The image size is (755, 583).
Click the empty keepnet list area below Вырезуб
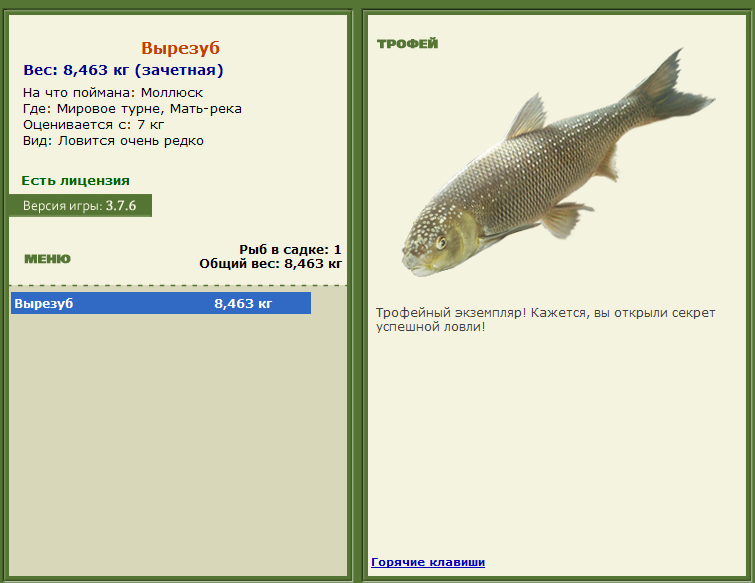point(178,443)
